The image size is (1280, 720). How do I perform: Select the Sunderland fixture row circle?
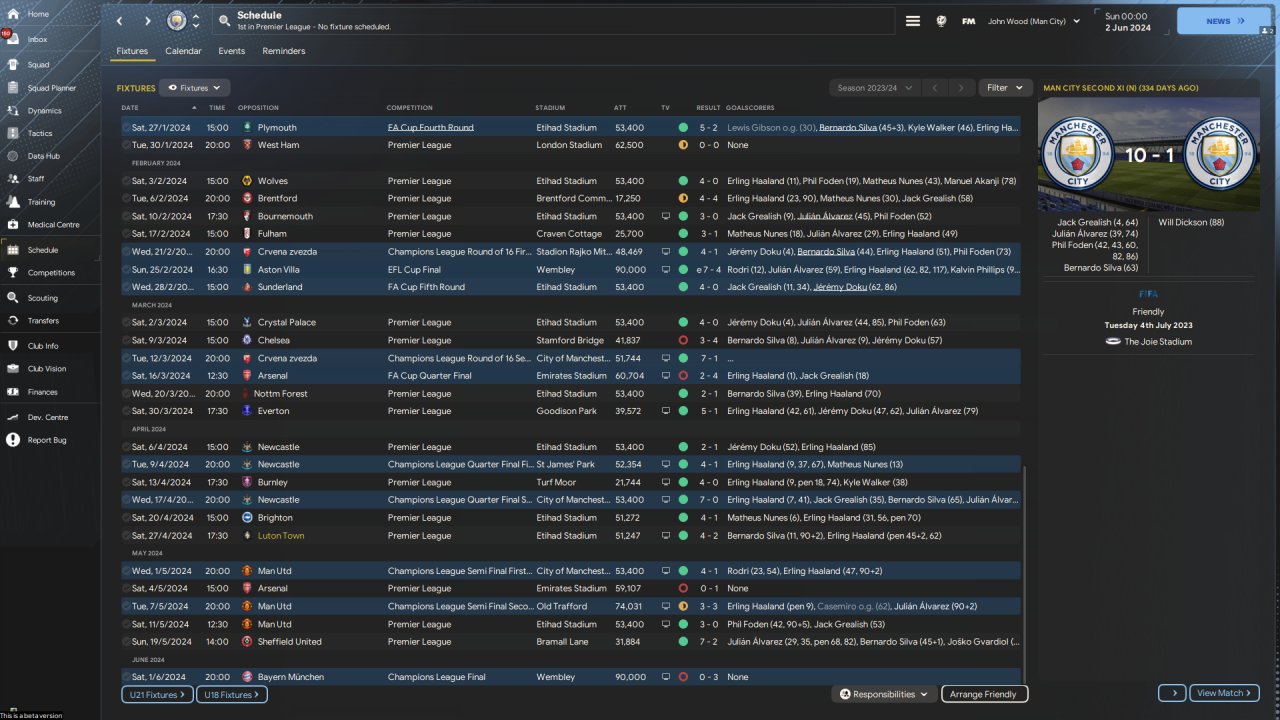coord(127,287)
